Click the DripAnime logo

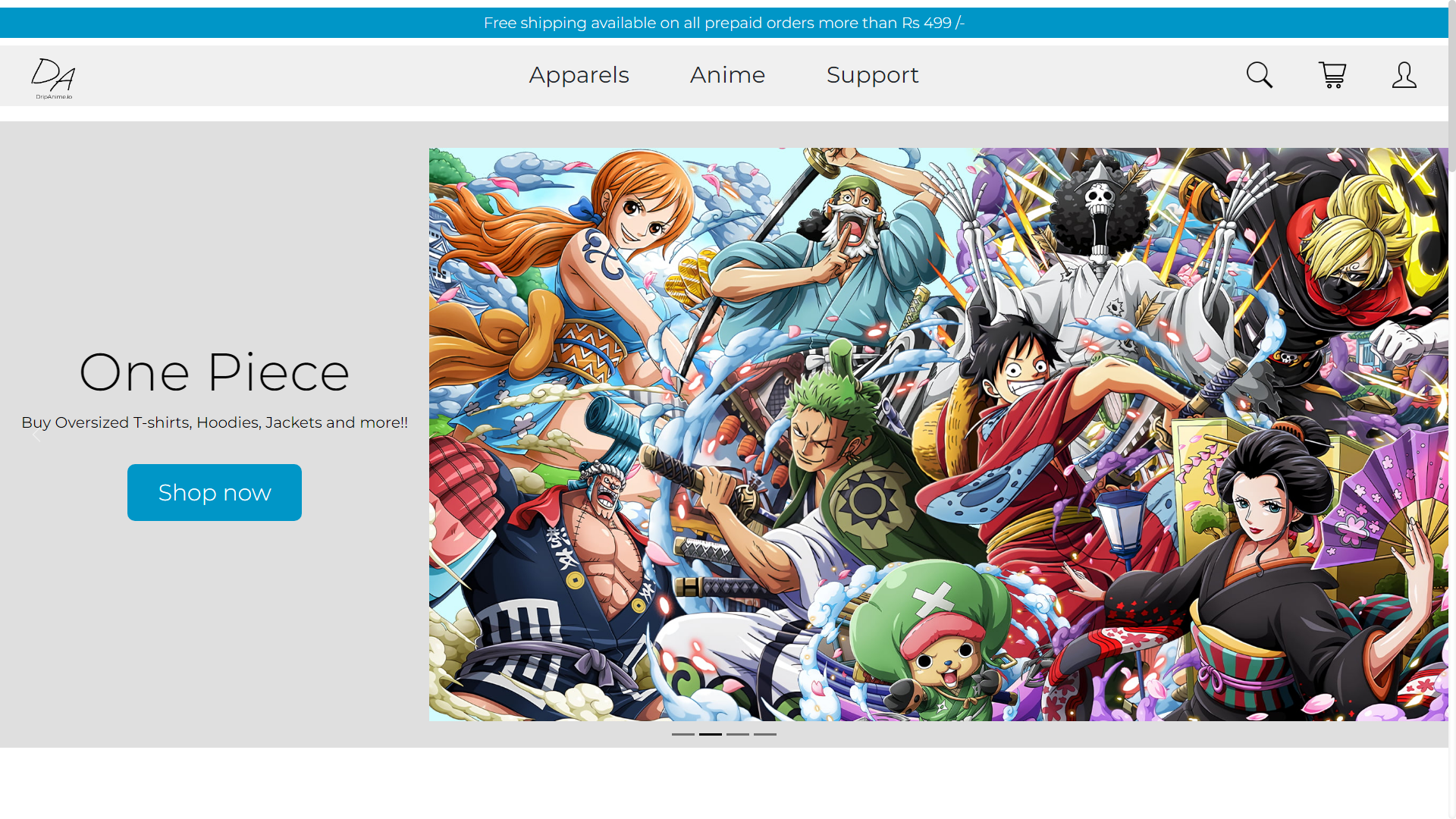[53, 78]
